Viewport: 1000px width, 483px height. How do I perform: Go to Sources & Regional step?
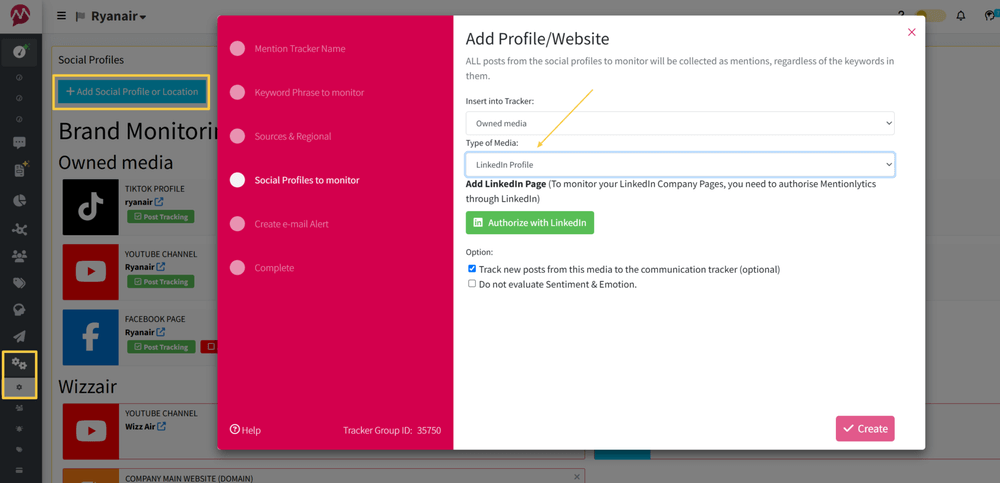293,137
